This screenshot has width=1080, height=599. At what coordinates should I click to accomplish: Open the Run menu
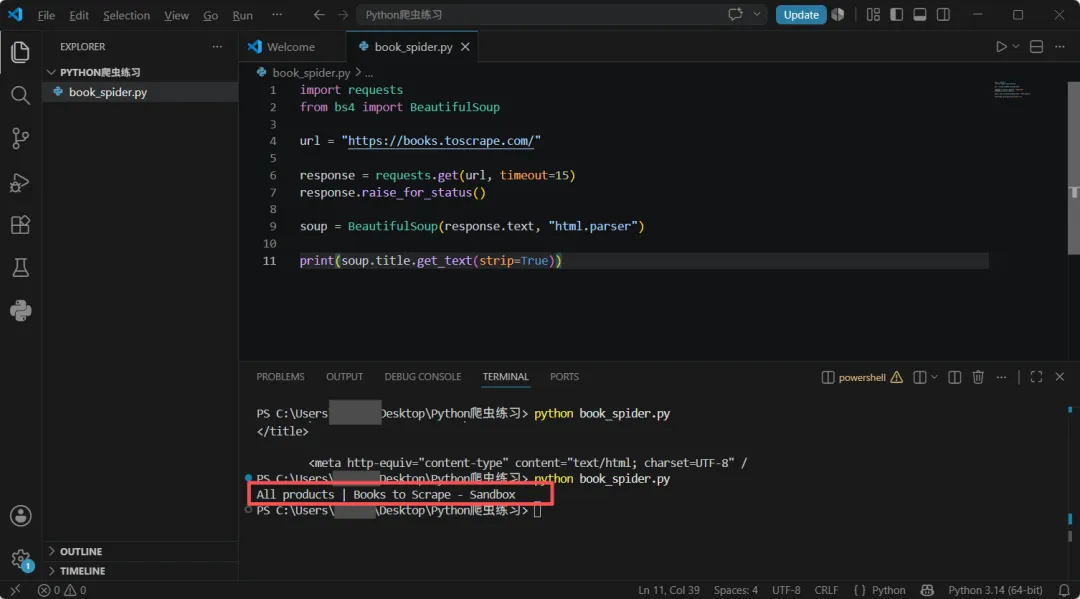tap(242, 15)
